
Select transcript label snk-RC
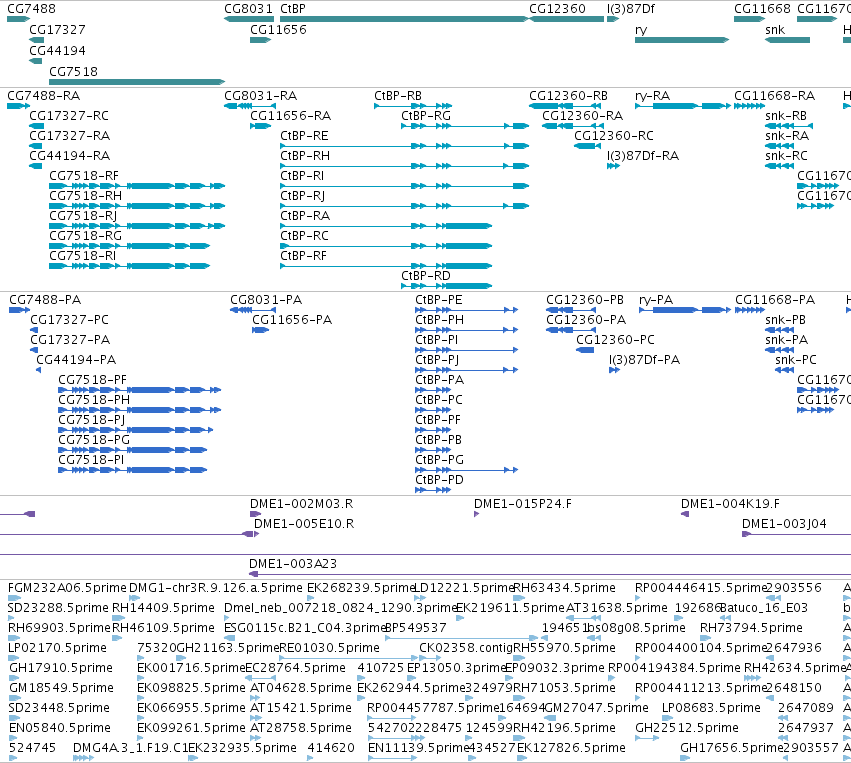click(x=786, y=156)
